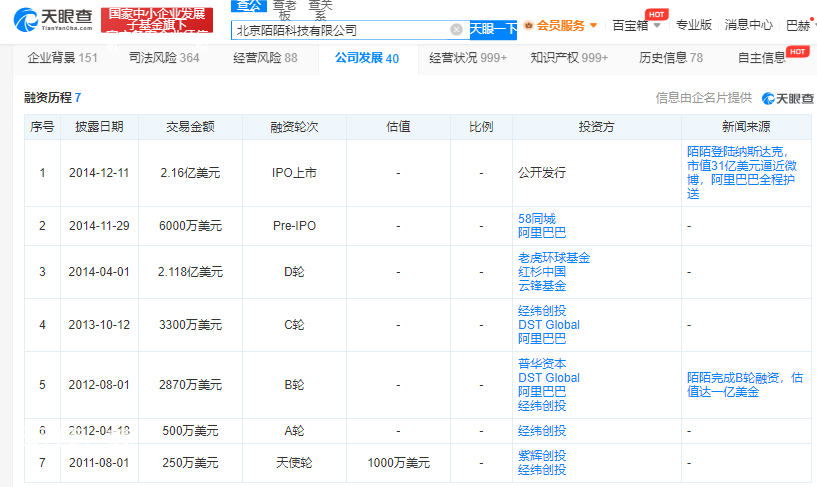Open investor link 58同城
The width and height of the screenshot is (817, 487).
click(537, 219)
